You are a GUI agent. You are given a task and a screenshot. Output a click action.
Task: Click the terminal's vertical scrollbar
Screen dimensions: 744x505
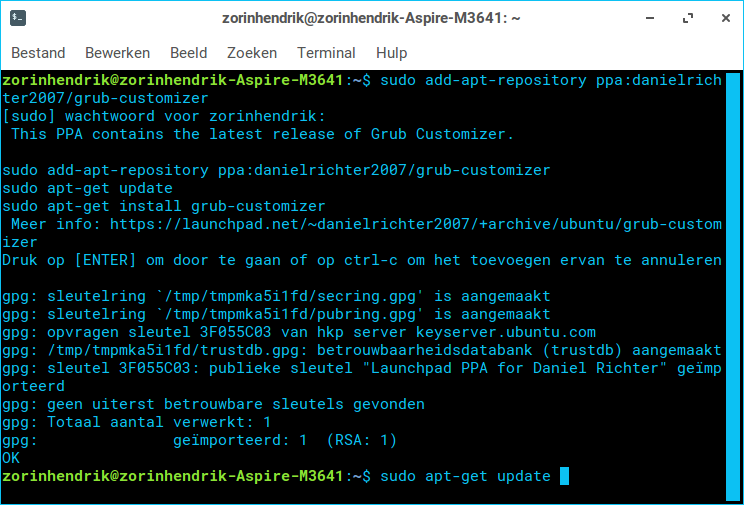(x=732, y=280)
